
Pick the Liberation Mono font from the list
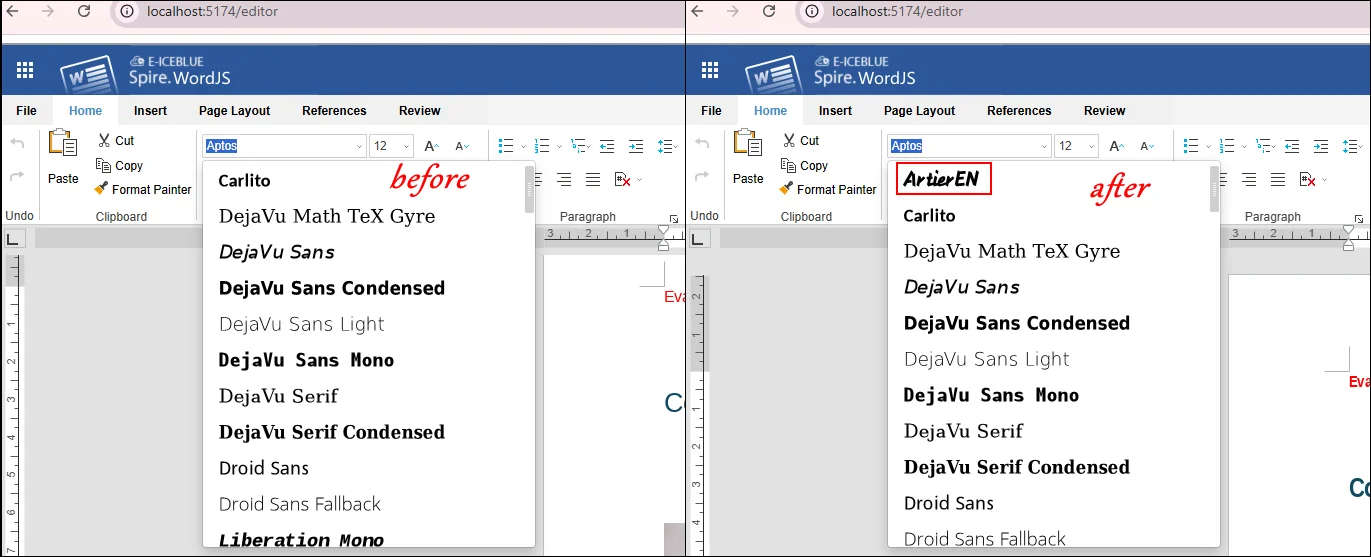[x=301, y=540]
